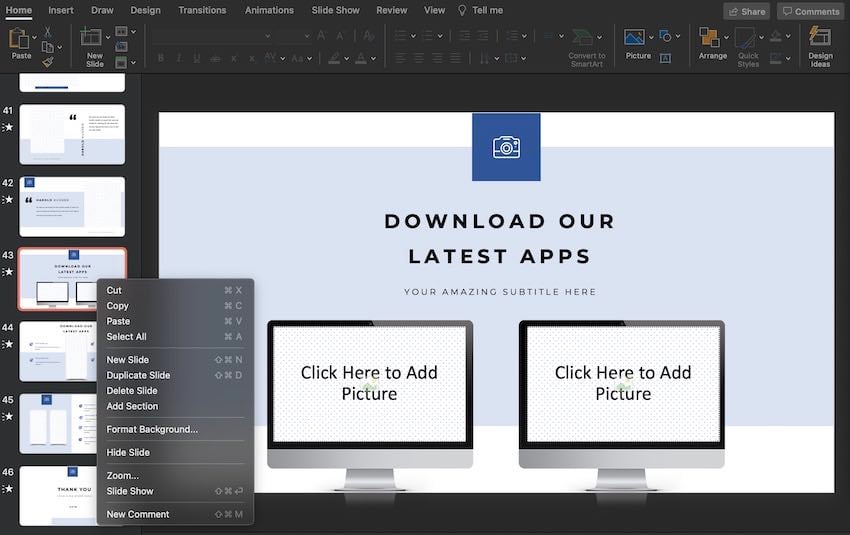The image size is (850, 535).
Task: Open the Comments button
Action: [810, 11]
